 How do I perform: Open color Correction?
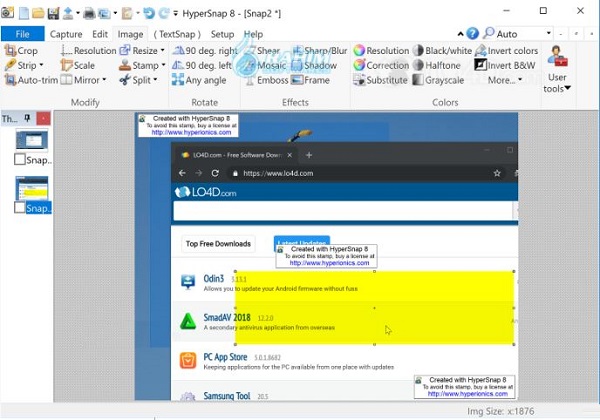click(381, 65)
